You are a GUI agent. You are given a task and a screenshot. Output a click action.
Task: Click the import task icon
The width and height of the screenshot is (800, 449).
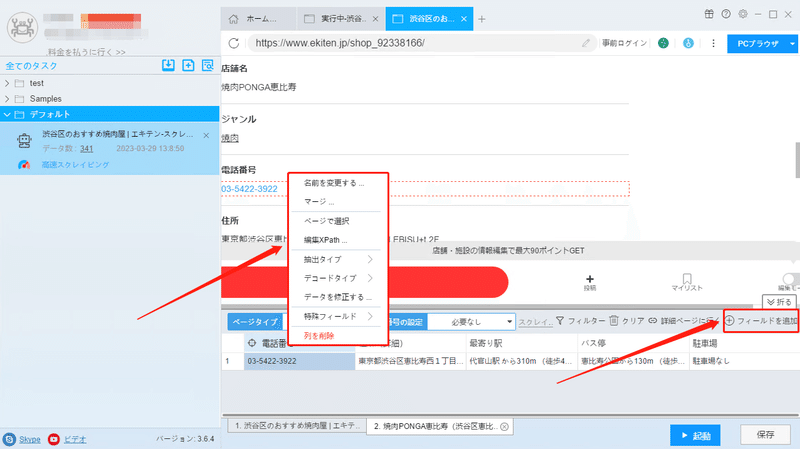tap(168, 65)
